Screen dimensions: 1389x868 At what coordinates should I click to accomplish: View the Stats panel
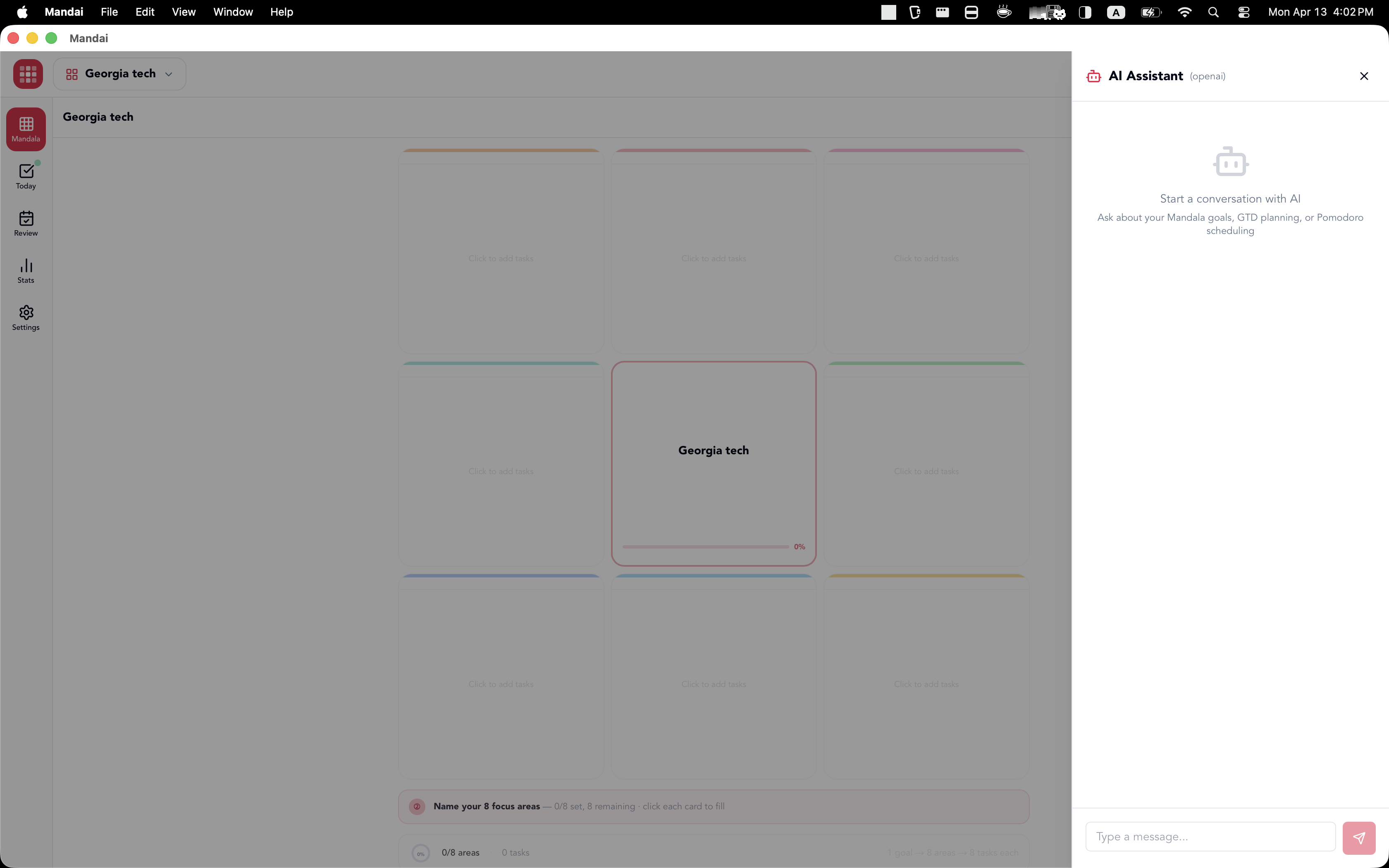tap(26, 270)
